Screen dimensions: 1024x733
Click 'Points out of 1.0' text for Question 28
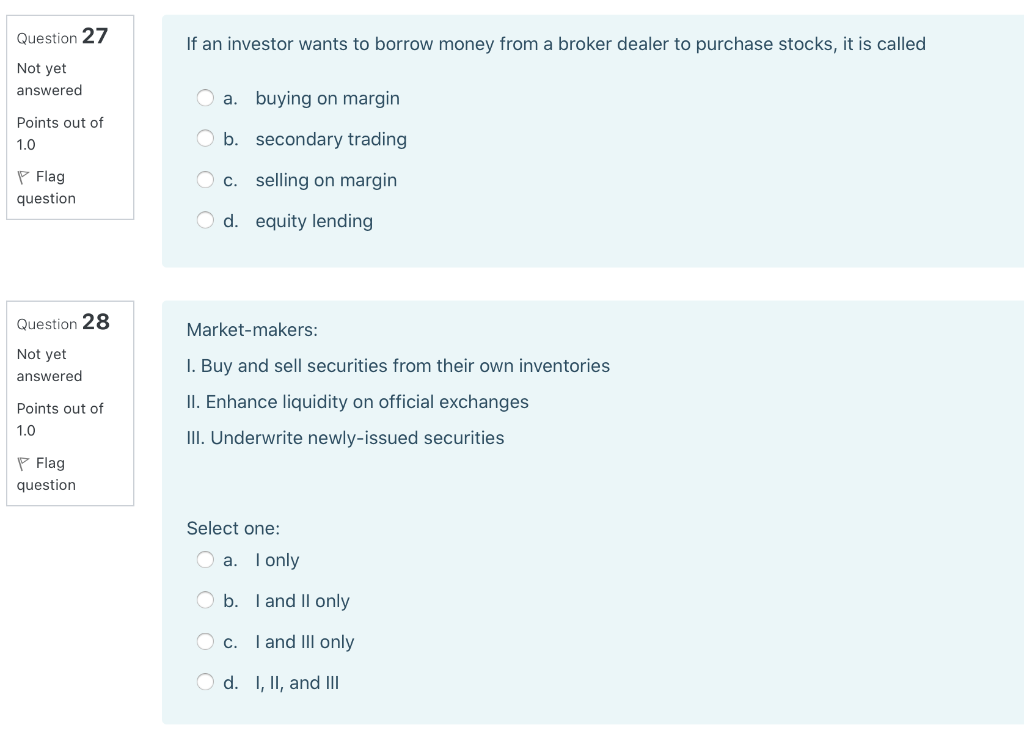pyautogui.click(x=60, y=419)
